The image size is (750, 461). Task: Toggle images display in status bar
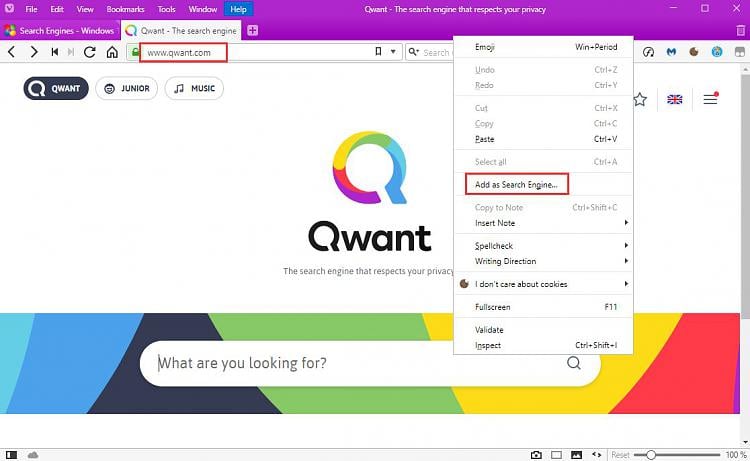pos(576,455)
